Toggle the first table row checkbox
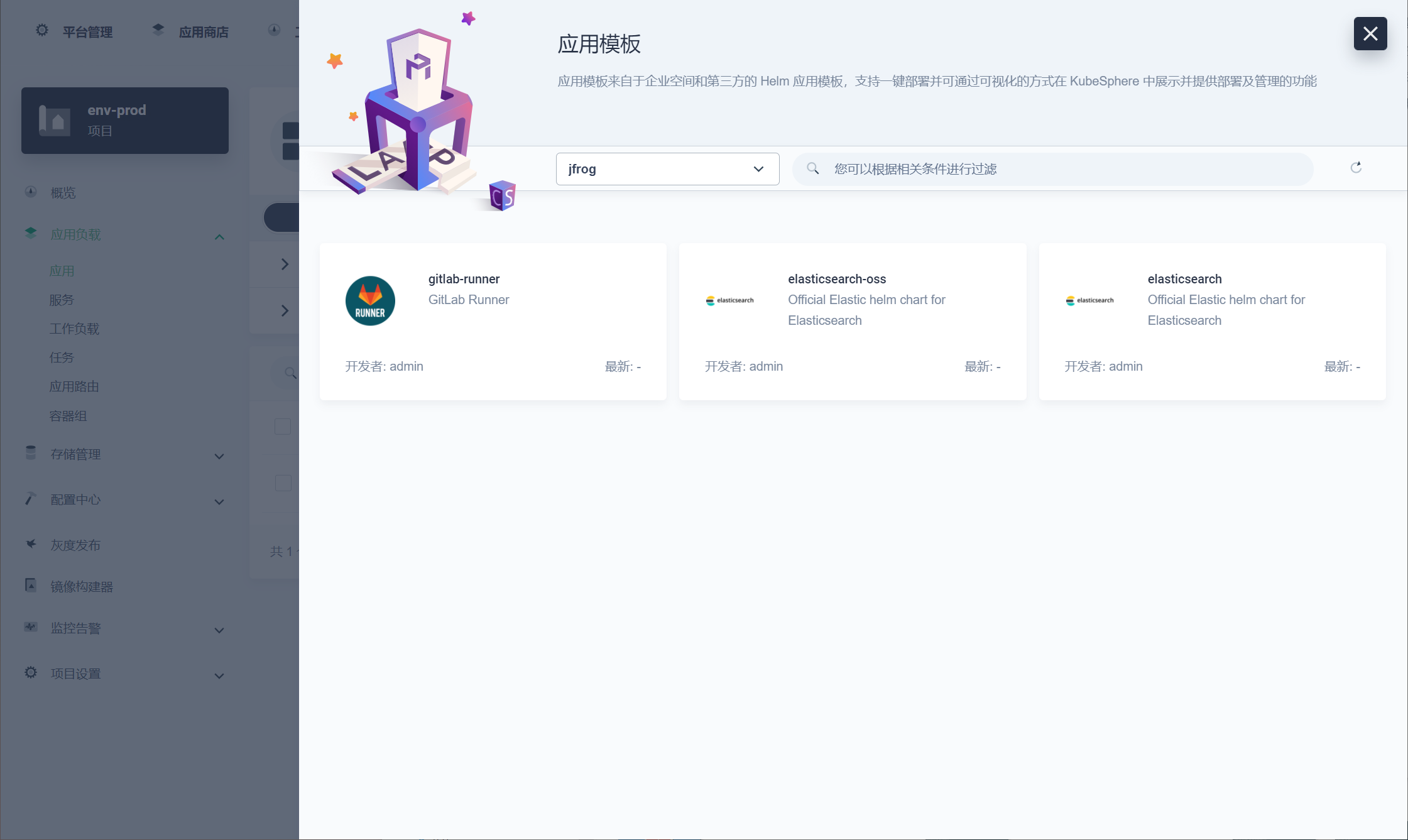 click(283, 427)
